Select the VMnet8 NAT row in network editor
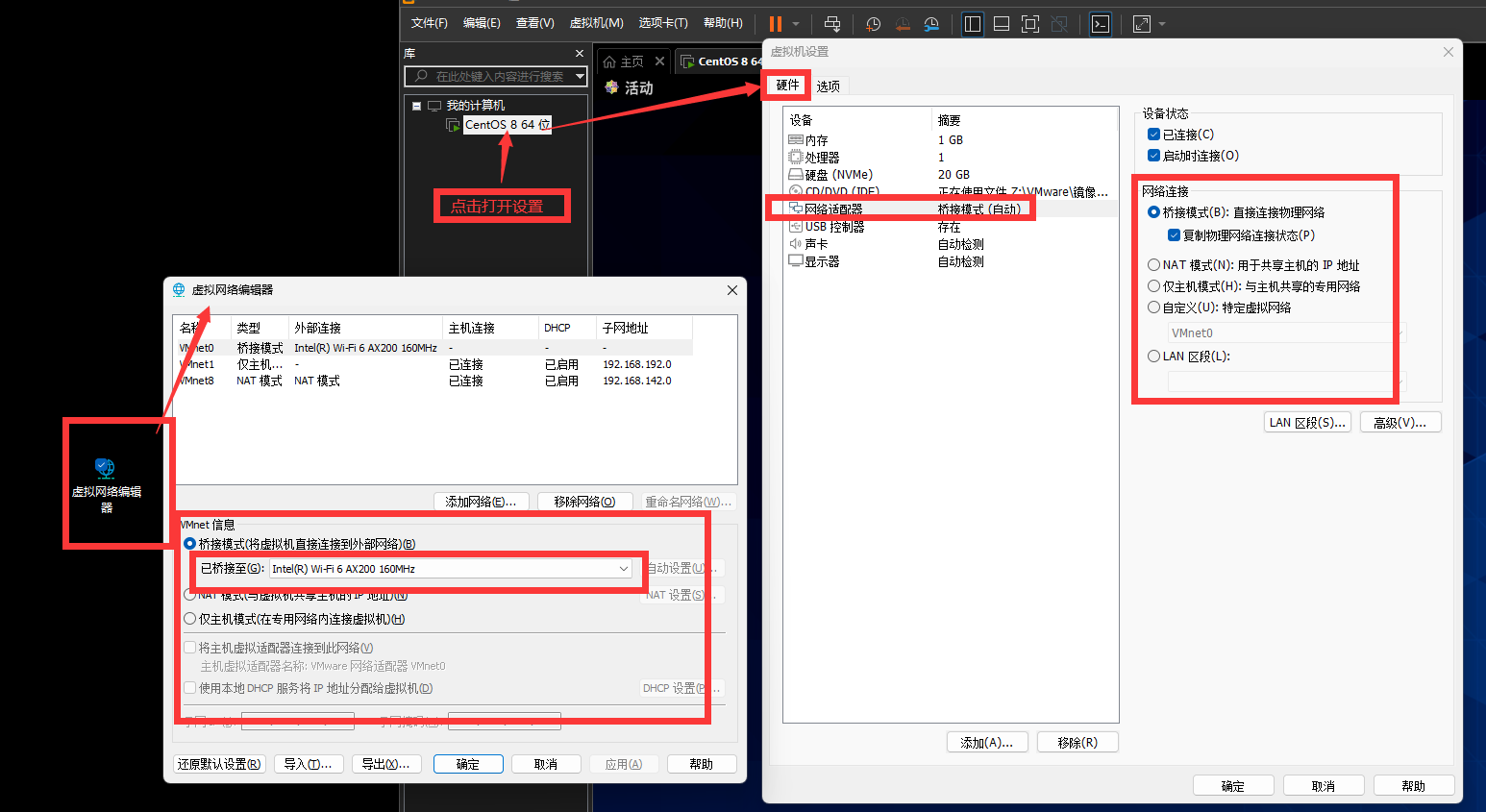The image size is (1486, 812). click(434, 381)
